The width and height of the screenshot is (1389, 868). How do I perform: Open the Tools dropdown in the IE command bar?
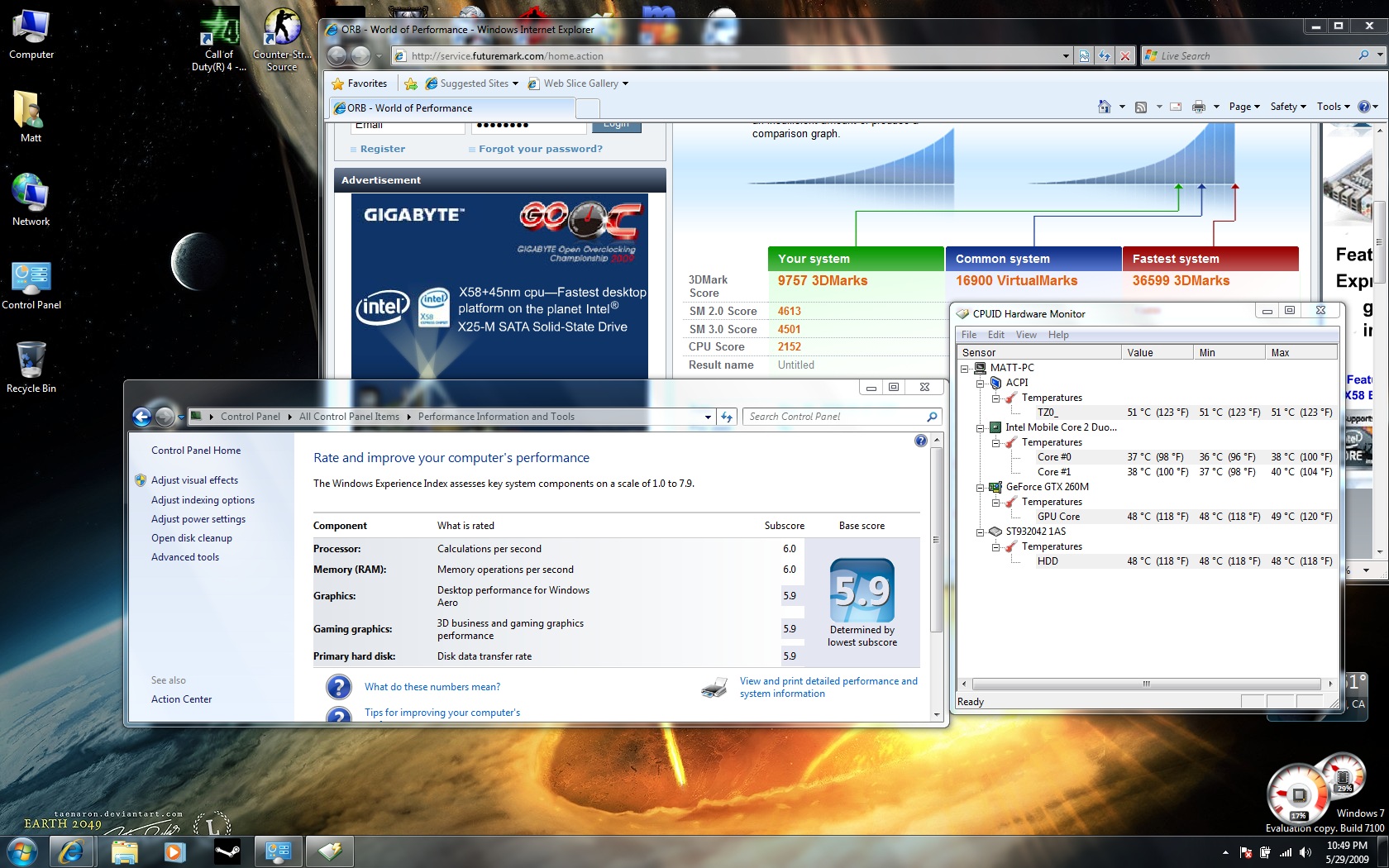point(1333,107)
